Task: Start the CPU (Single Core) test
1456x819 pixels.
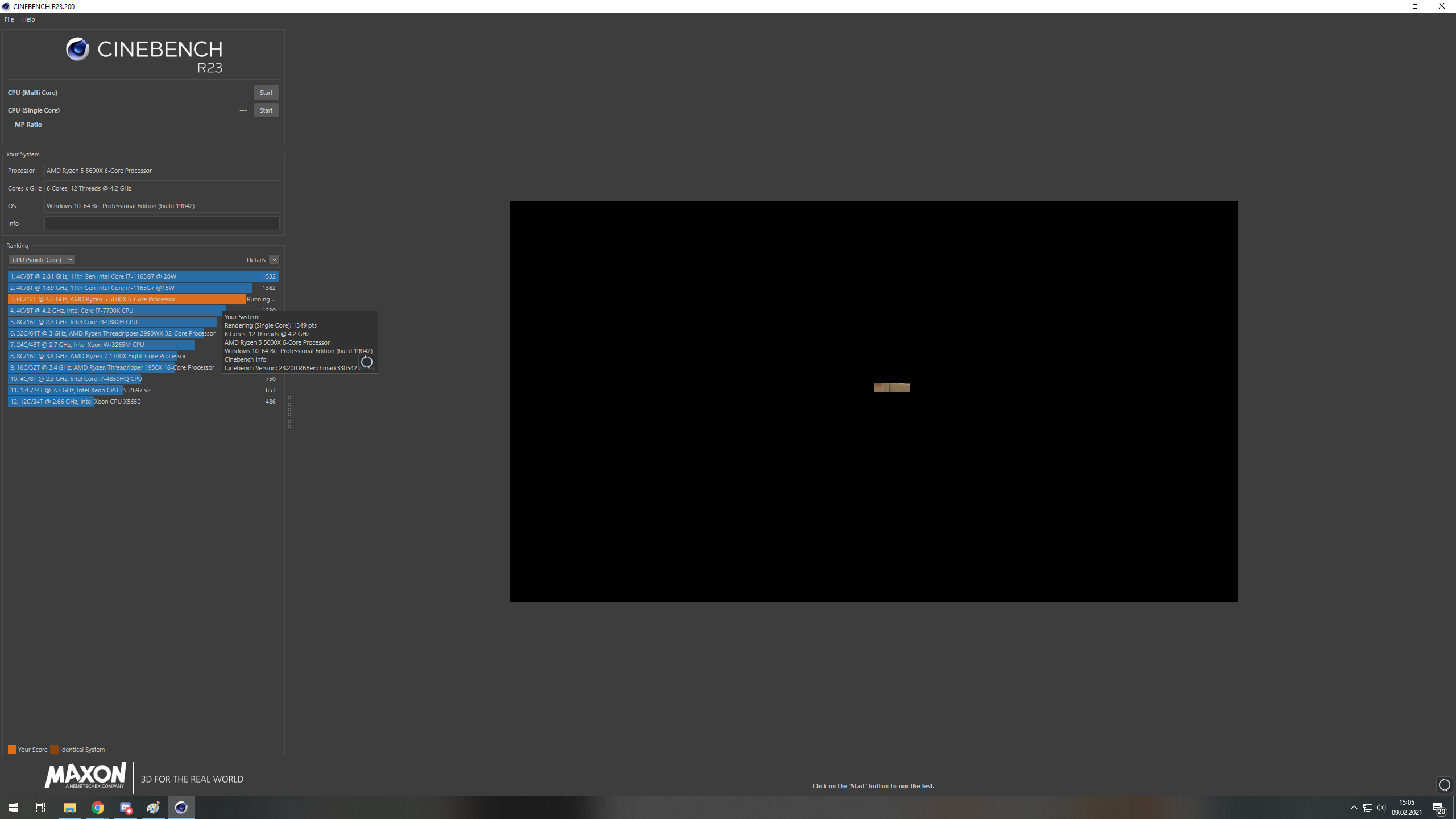Action: coord(266,110)
